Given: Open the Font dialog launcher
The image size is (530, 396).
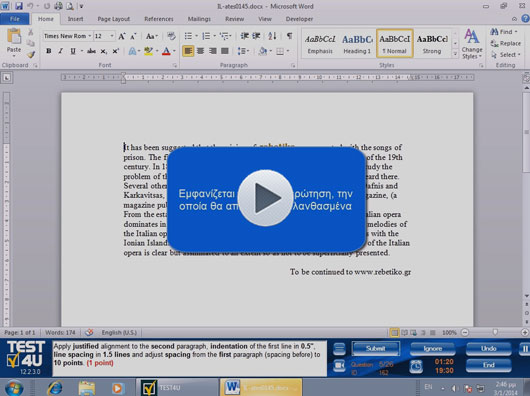Looking at the screenshot, I should 175,66.
